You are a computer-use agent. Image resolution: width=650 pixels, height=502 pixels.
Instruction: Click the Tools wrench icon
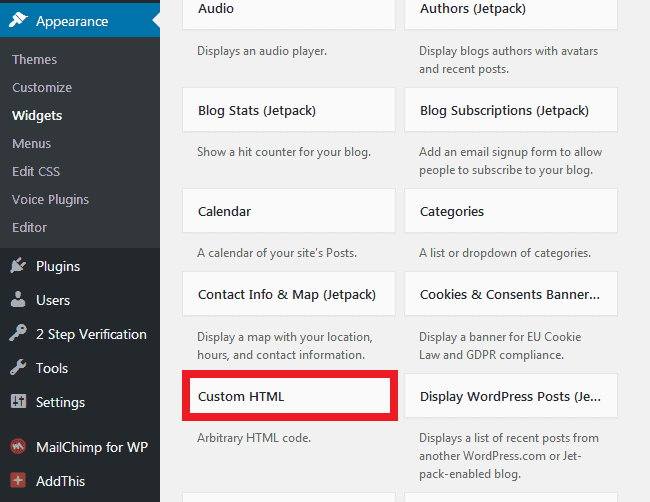pos(18,367)
